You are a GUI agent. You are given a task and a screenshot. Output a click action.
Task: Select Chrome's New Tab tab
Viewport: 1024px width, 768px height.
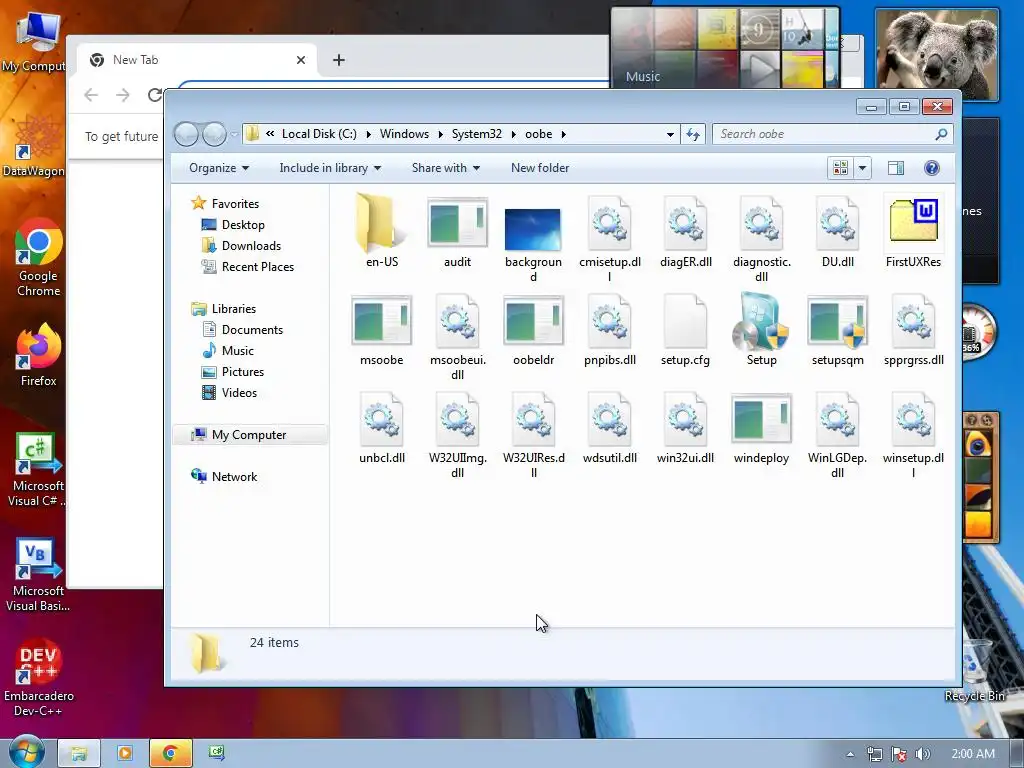point(197,60)
